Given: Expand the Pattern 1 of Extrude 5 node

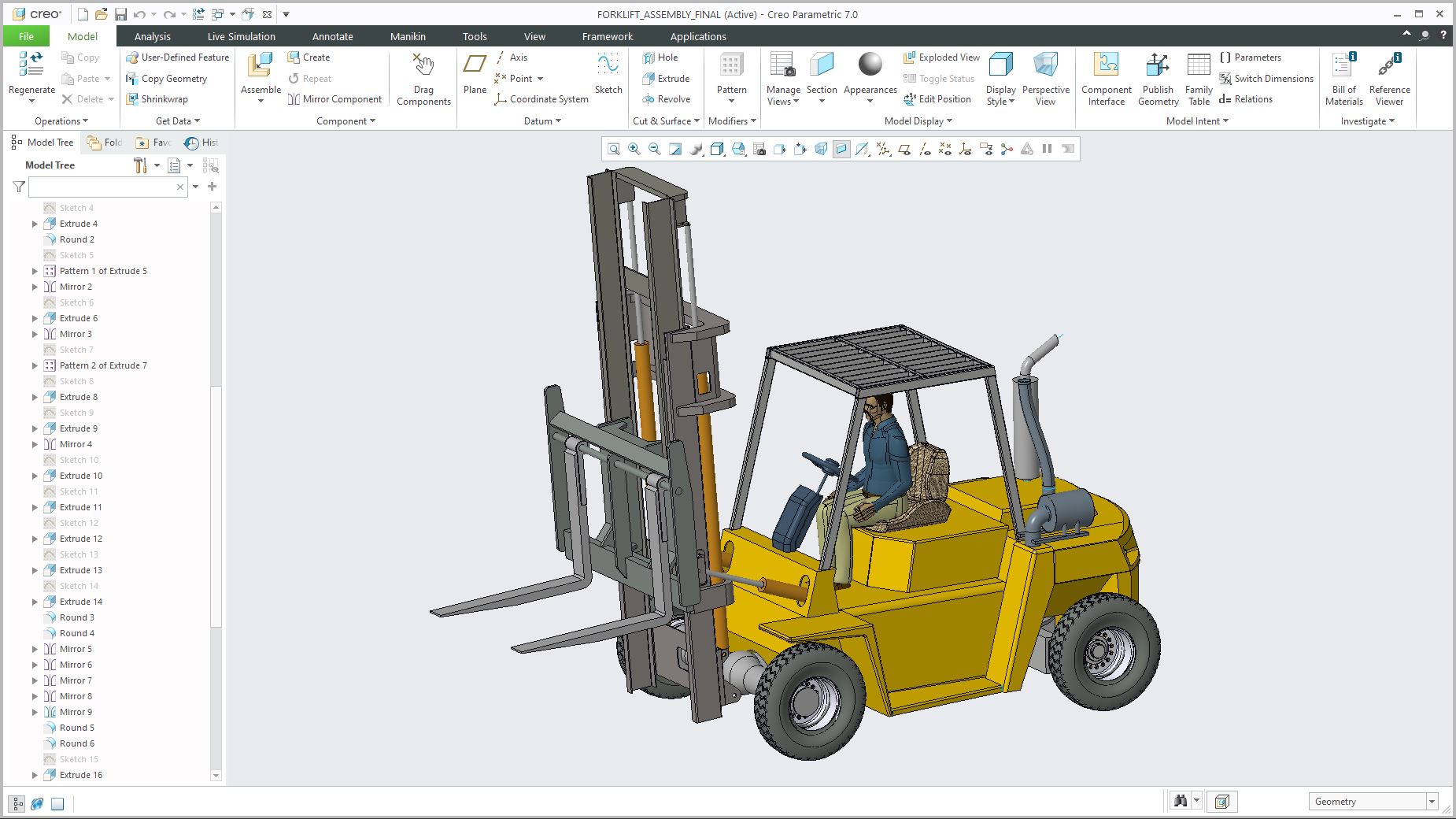Looking at the screenshot, I should pos(35,271).
